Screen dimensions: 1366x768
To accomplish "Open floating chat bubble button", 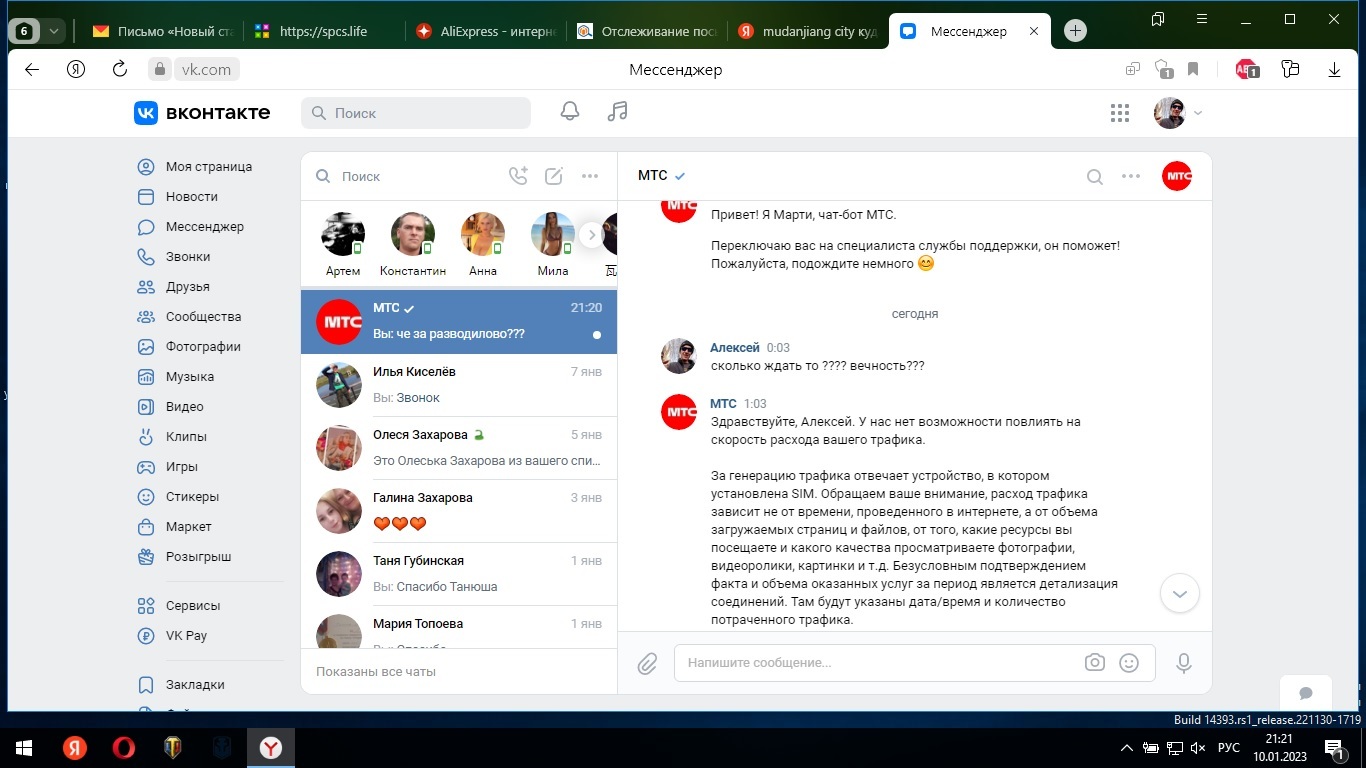I will (1305, 693).
